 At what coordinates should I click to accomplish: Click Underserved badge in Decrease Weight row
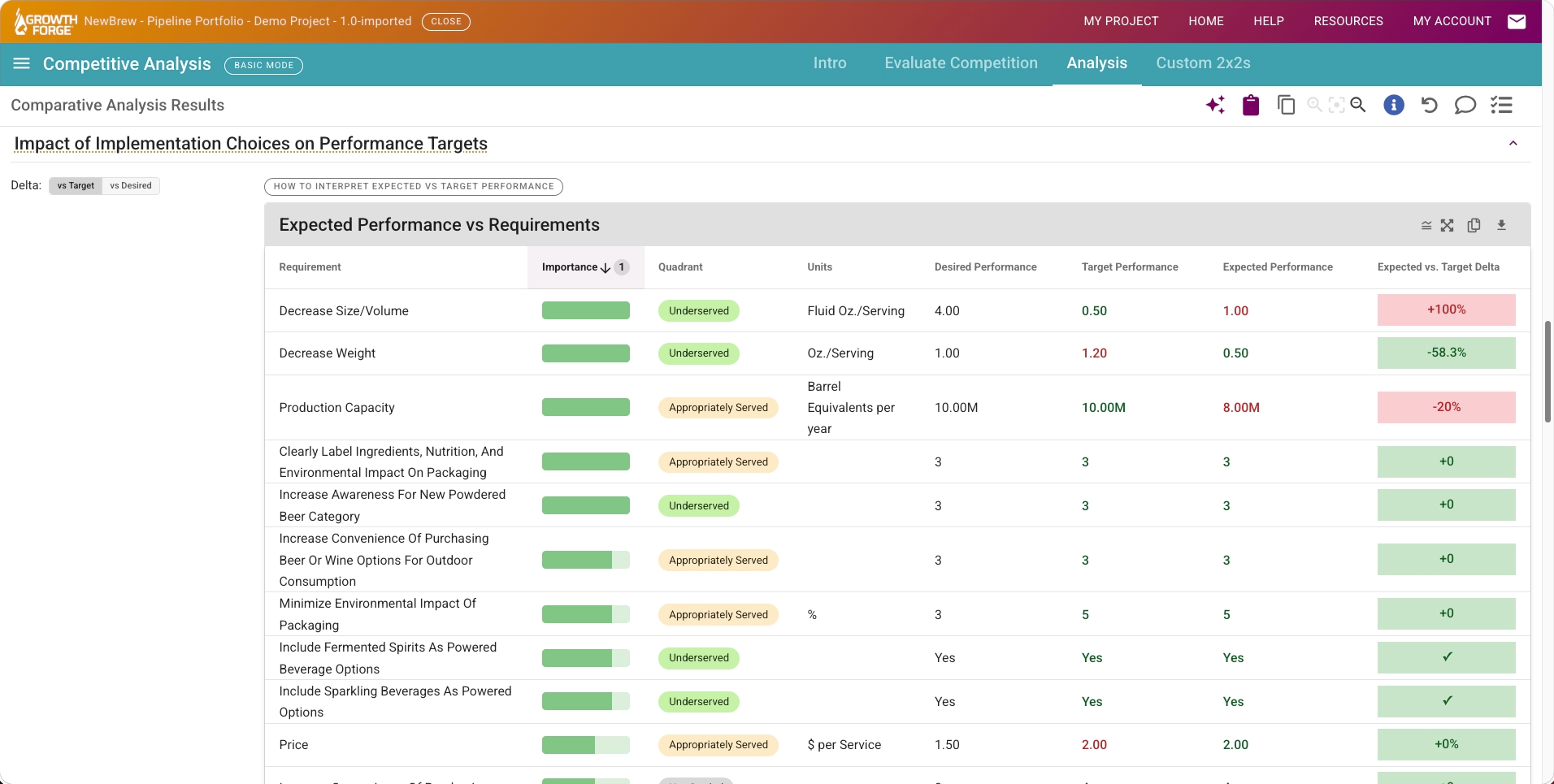tap(699, 353)
